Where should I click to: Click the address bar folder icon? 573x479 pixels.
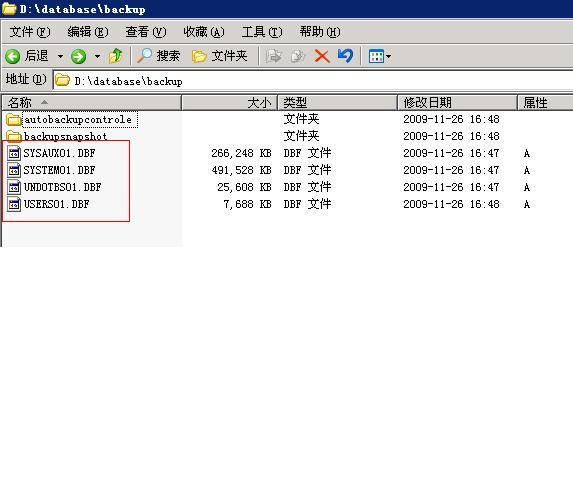click(62, 80)
